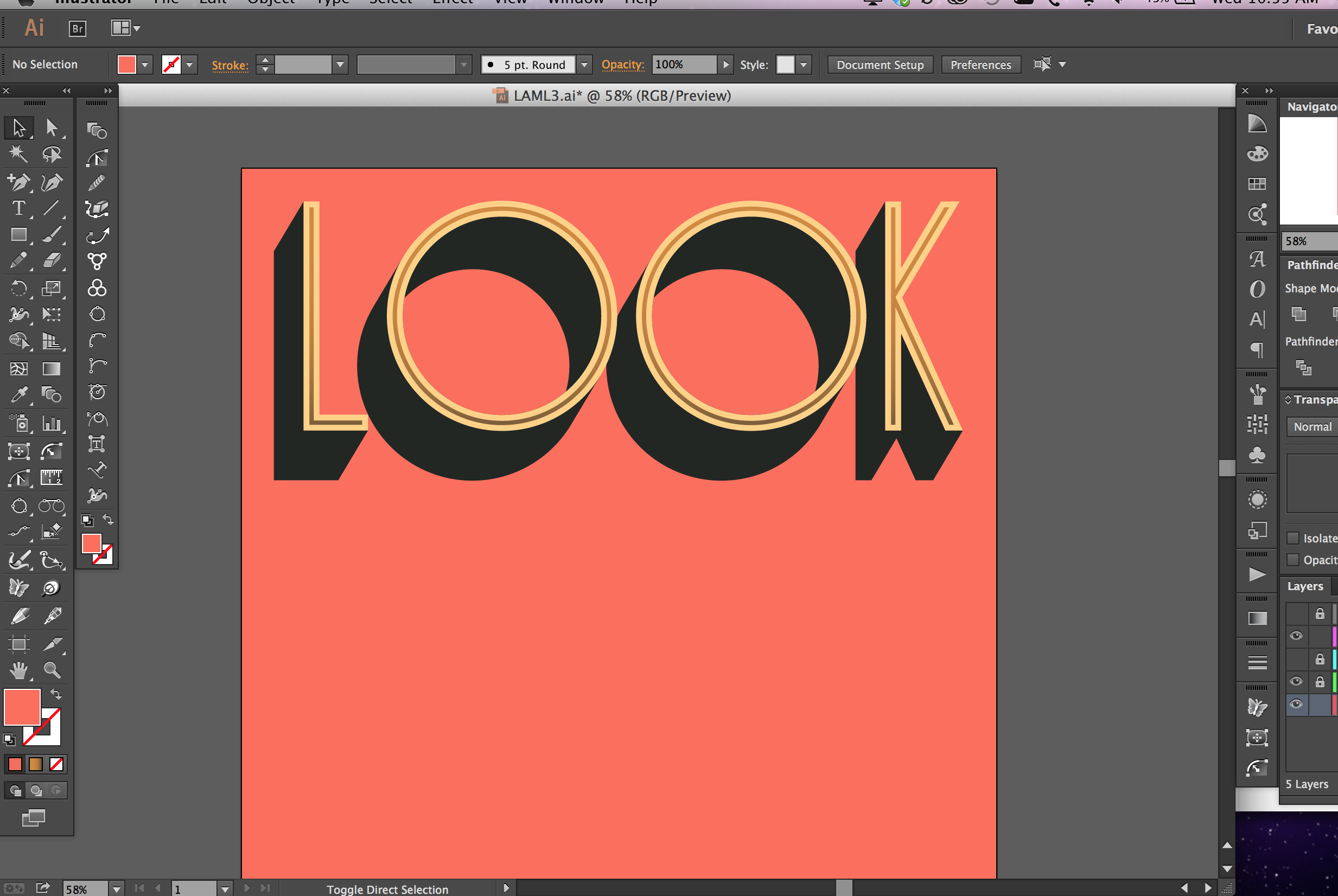Select the Column Graph tool
Screen dimensions: 1338x896
pos(52,424)
